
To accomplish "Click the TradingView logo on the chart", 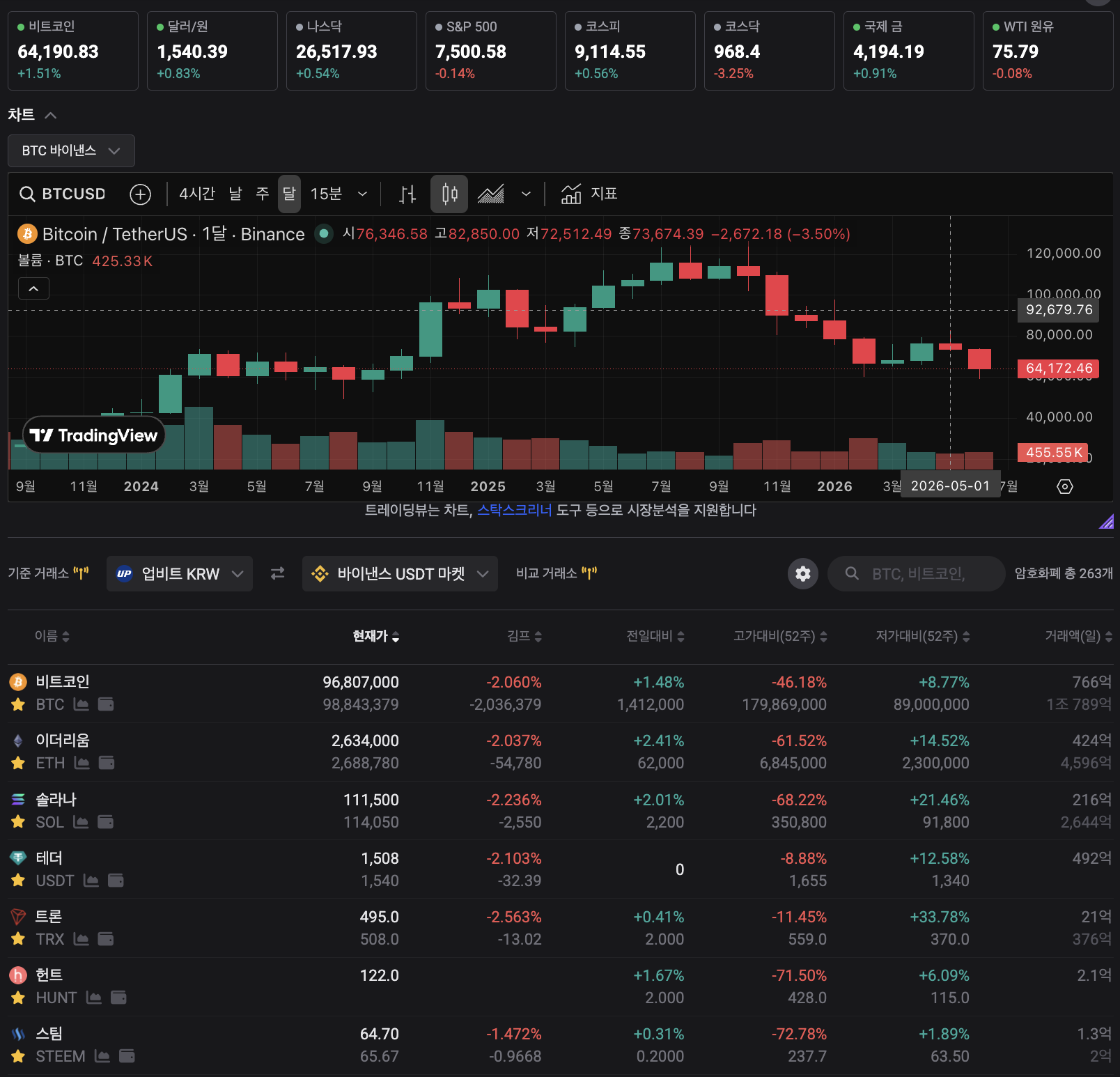I will (93, 435).
